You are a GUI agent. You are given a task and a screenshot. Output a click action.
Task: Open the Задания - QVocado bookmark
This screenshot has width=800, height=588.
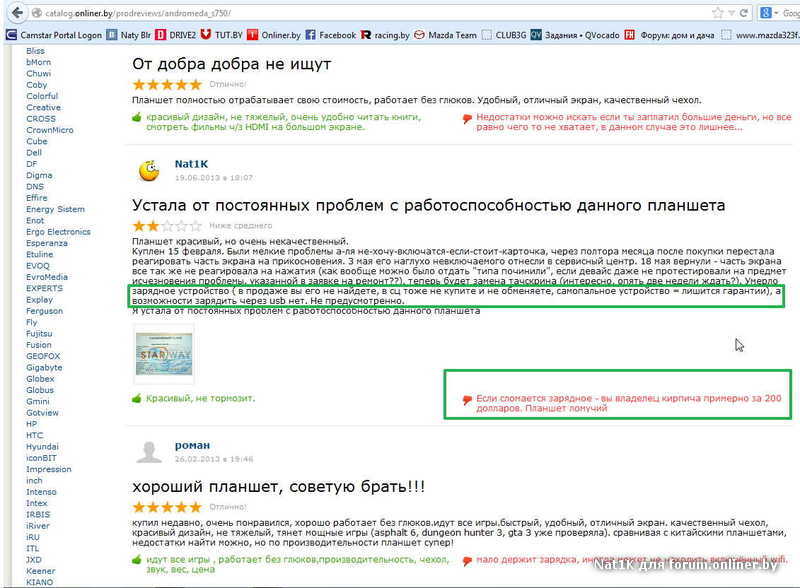[575, 35]
